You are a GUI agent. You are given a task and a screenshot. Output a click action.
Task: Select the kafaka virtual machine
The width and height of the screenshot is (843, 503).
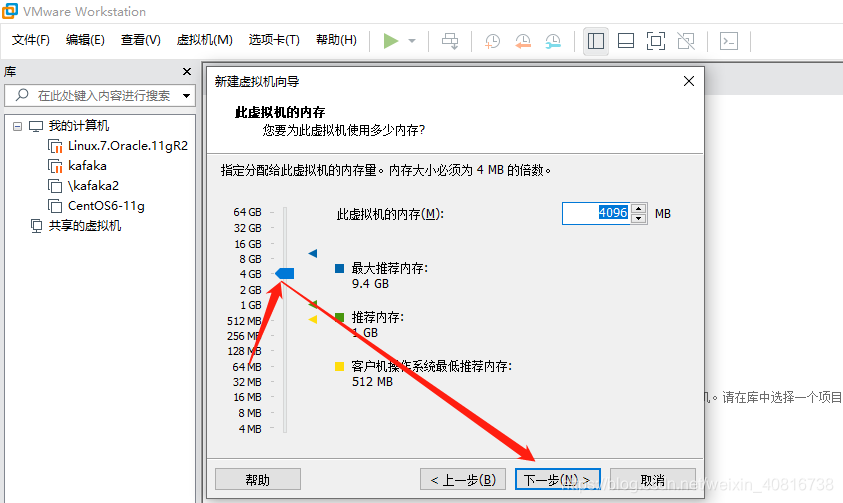click(x=87, y=166)
